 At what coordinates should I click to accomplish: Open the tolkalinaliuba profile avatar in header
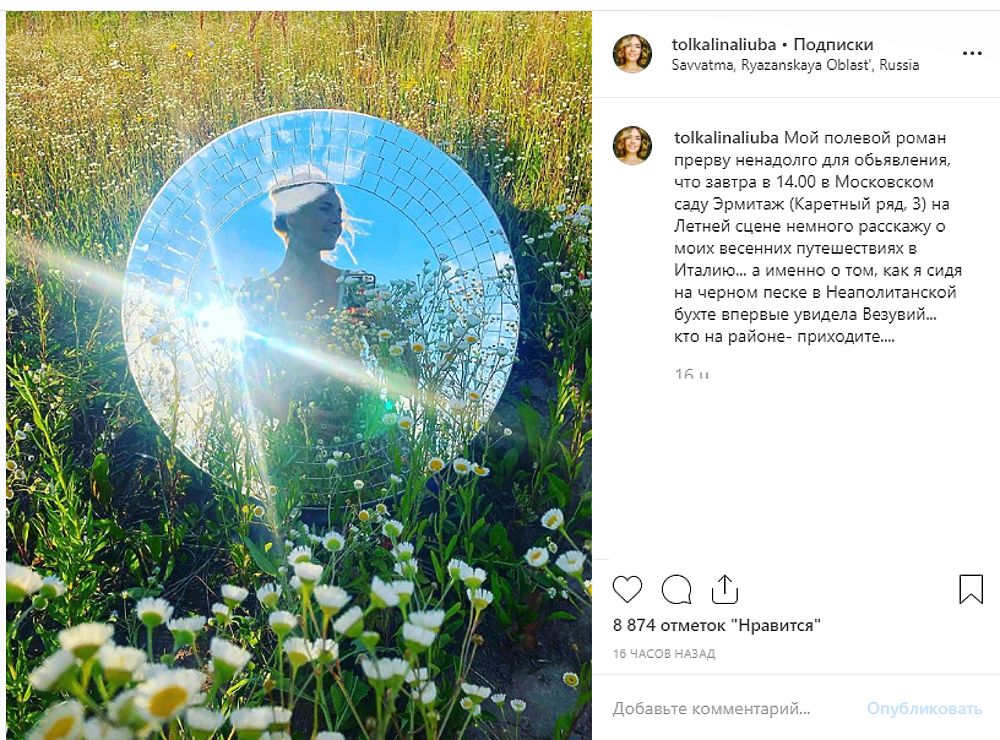click(632, 54)
